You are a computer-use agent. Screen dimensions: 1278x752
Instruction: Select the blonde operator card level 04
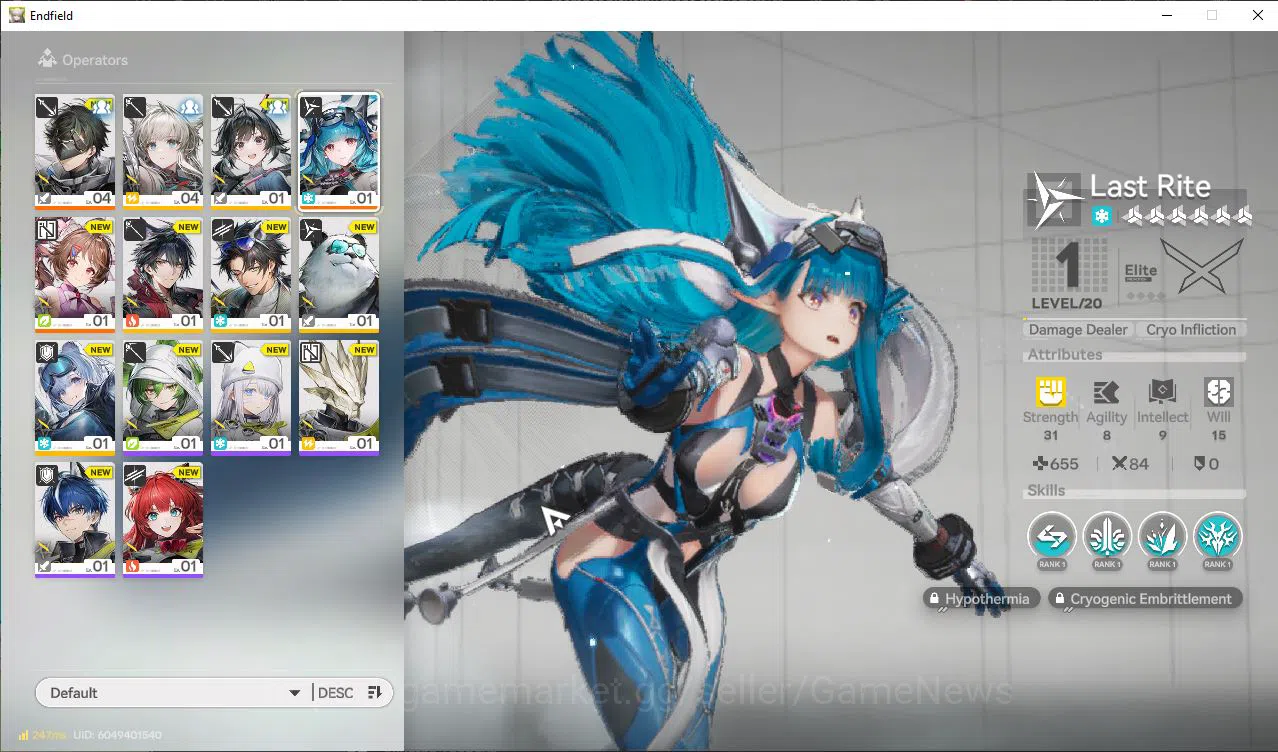pyautogui.click(x=163, y=152)
